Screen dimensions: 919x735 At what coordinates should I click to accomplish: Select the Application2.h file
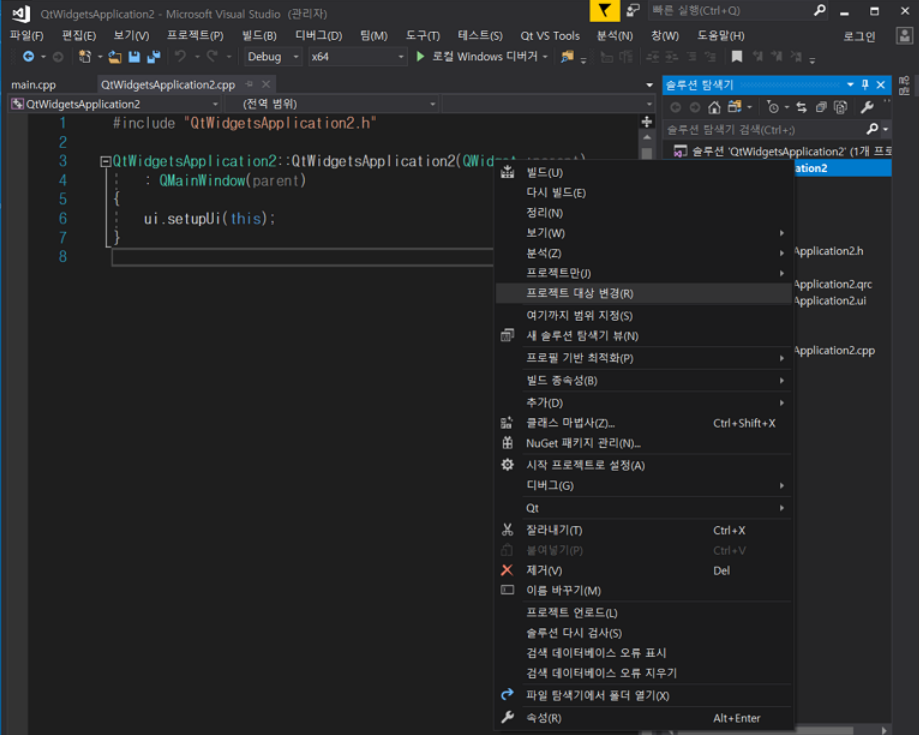click(x=829, y=251)
